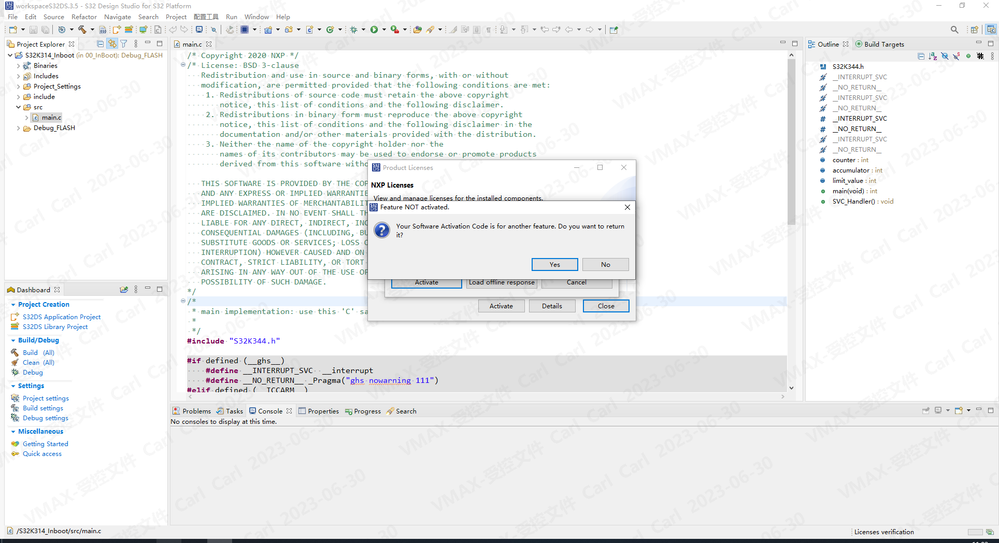999x543 pixels.
Task: Close the Feature NOT activated dialog
Action: coord(627,207)
